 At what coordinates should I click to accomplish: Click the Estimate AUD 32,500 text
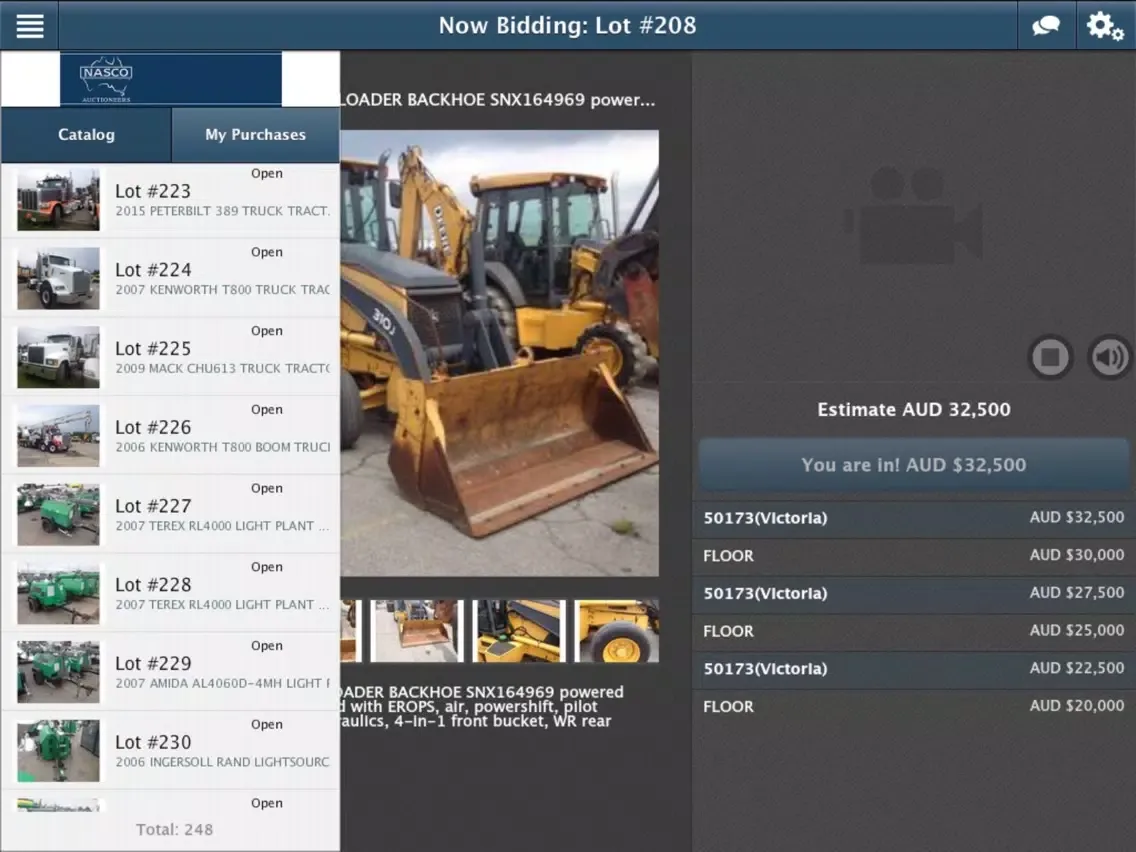[x=914, y=409]
